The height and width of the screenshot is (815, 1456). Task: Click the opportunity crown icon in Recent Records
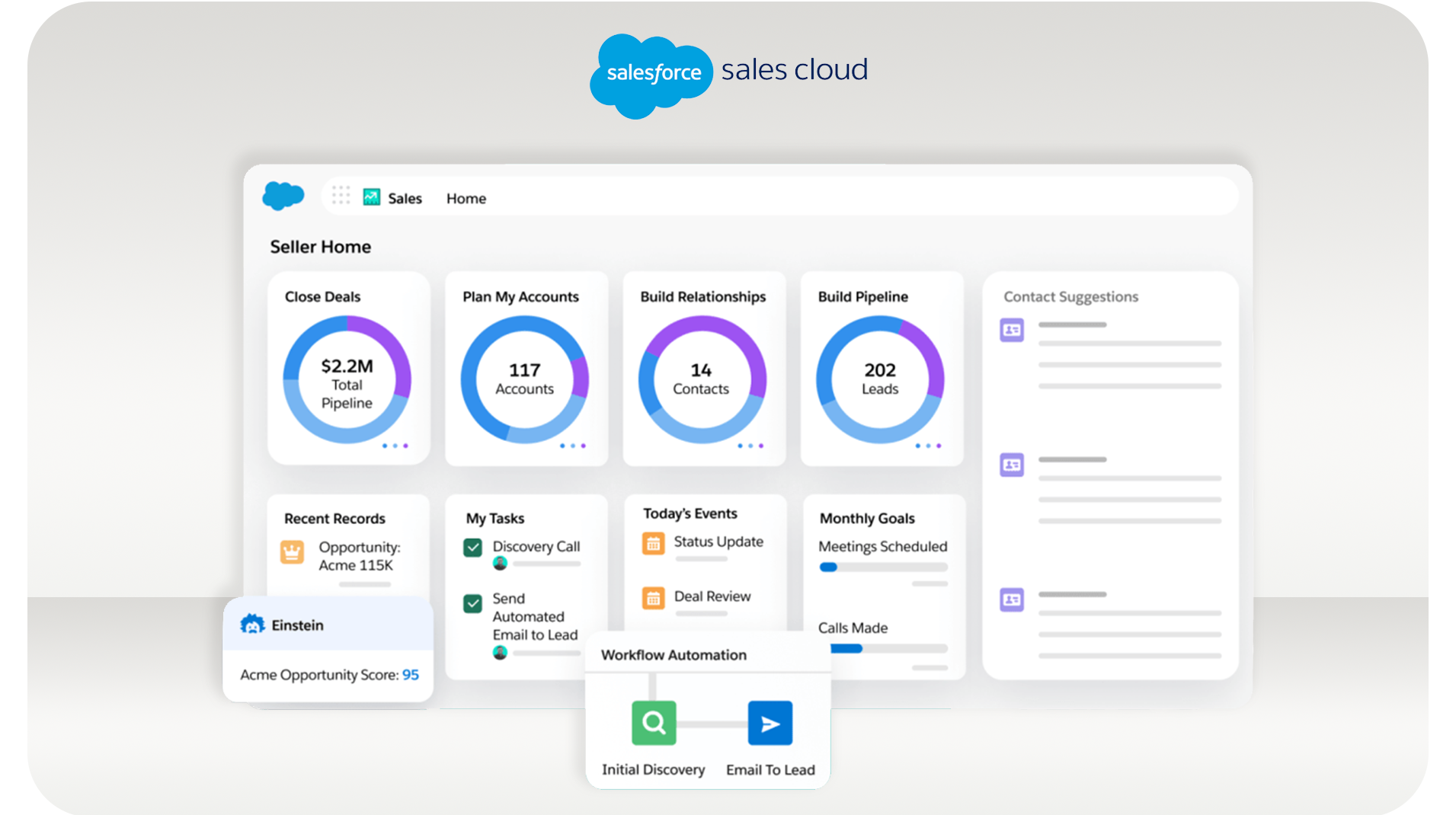tap(292, 551)
